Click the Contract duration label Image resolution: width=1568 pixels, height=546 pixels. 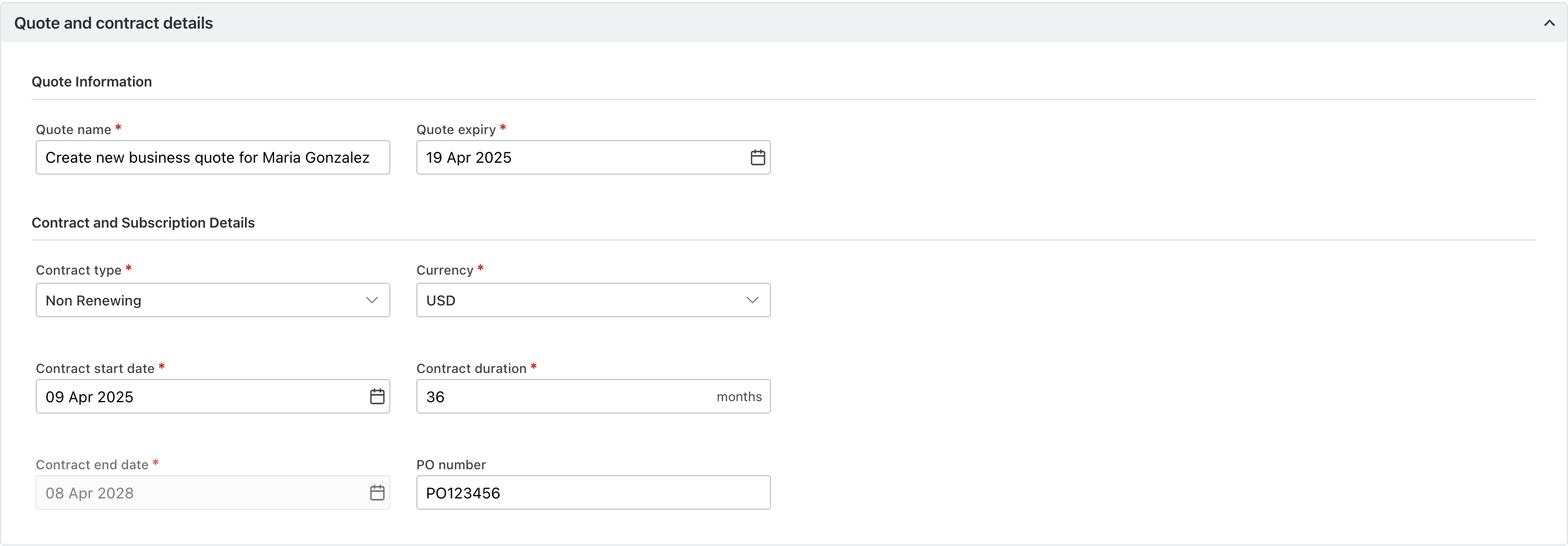[471, 369]
